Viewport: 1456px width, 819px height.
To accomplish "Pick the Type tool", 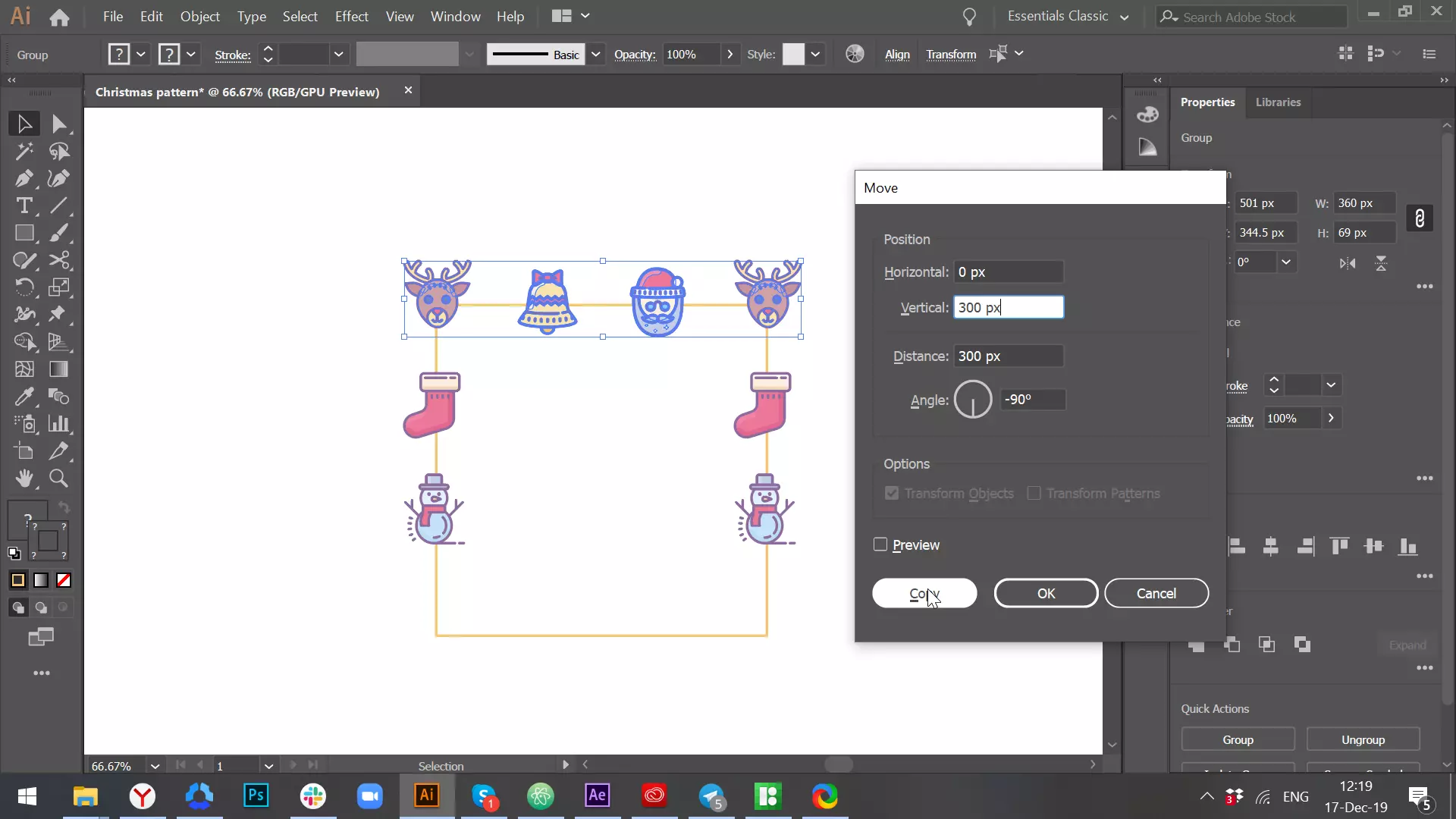I will (24, 206).
